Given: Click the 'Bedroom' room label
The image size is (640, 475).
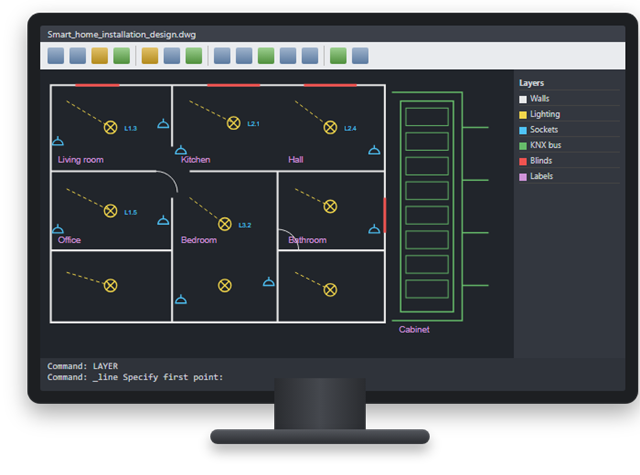Looking at the screenshot, I should coord(199,240).
